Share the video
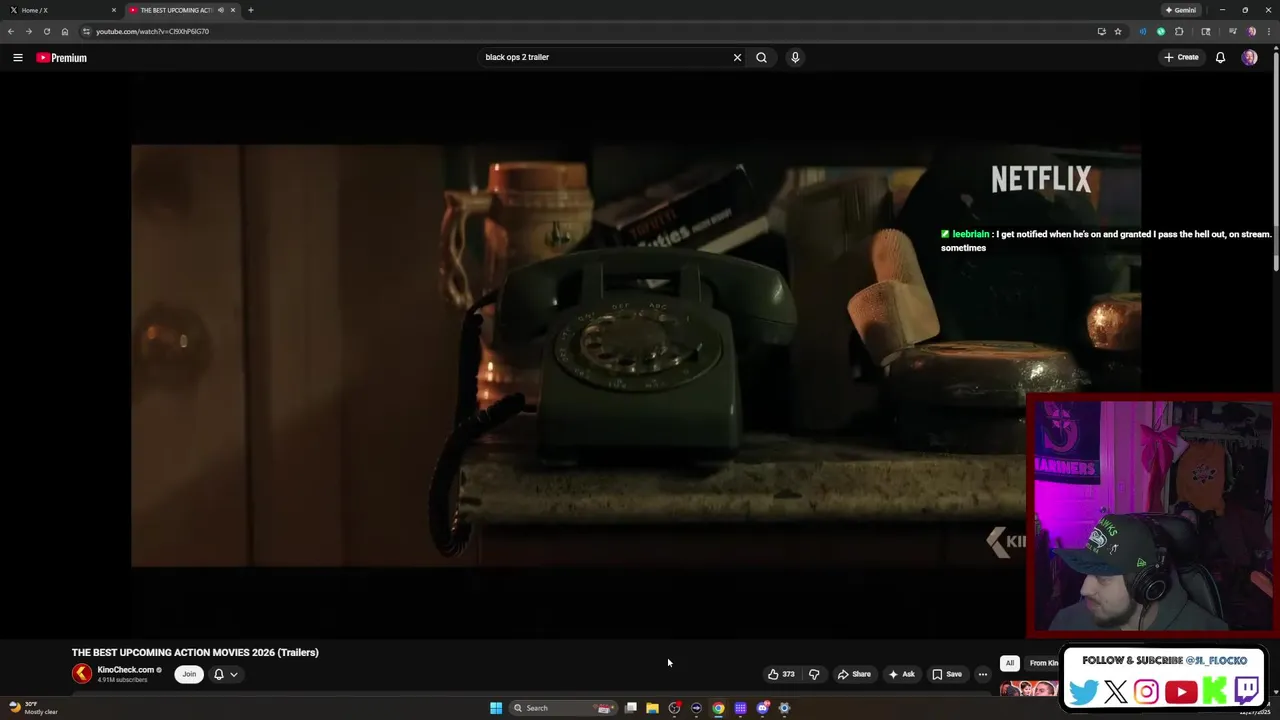Image resolution: width=1280 pixels, height=720 pixels. coord(854,674)
